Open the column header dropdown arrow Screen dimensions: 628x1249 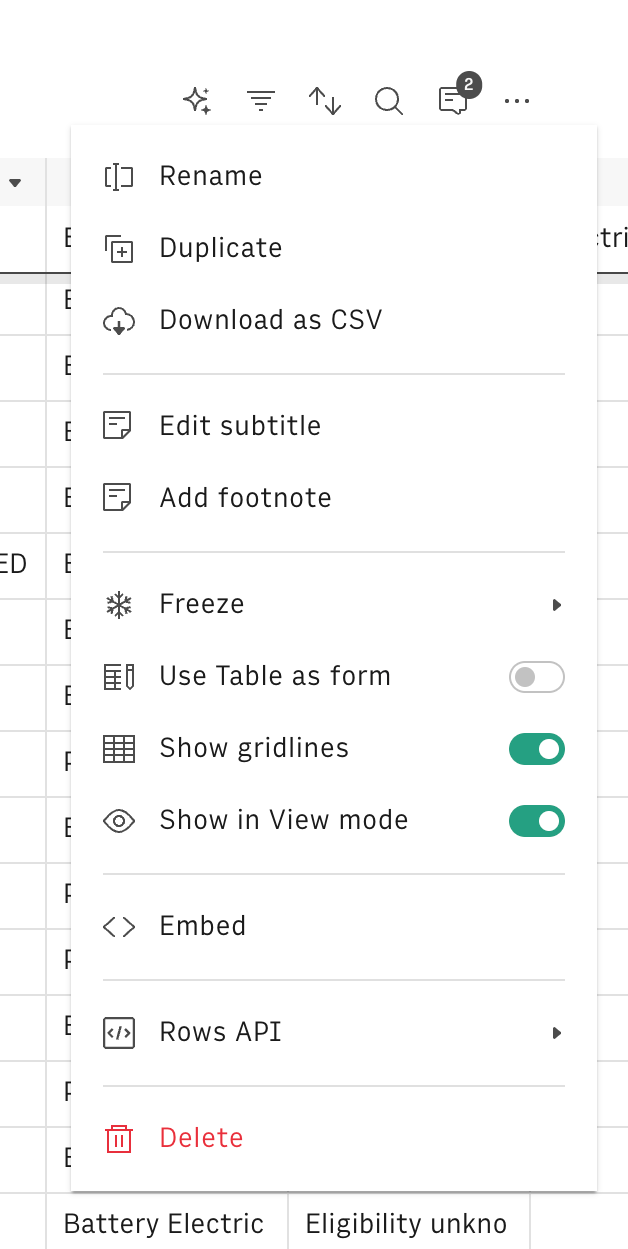[x=16, y=182]
